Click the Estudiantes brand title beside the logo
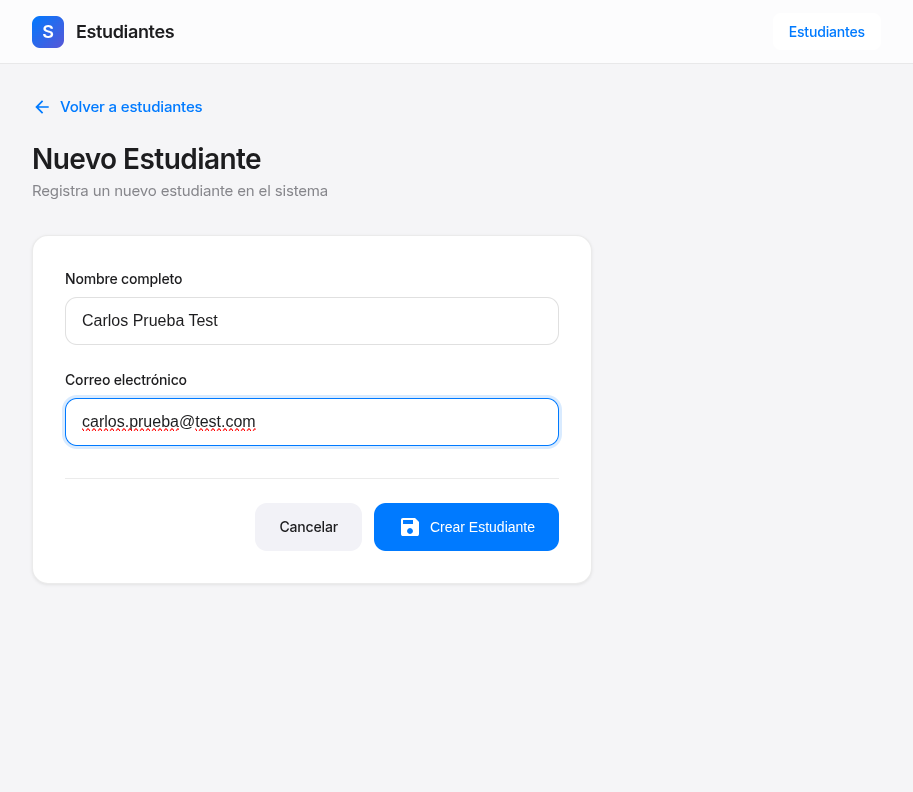 (125, 32)
